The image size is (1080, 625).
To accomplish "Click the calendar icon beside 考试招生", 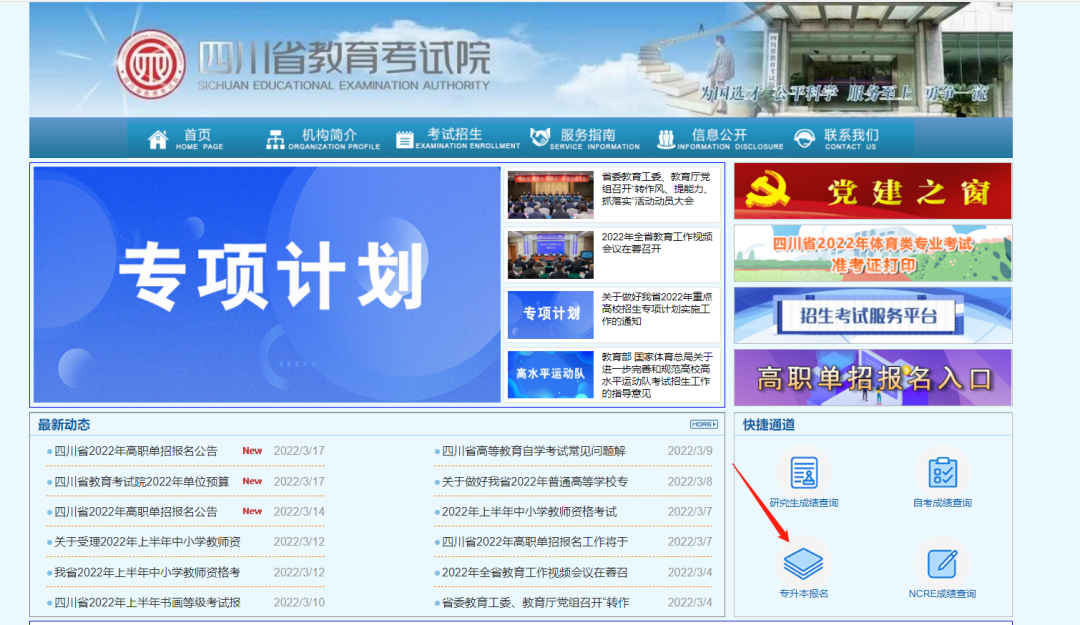I will click(x=404, y=139).
